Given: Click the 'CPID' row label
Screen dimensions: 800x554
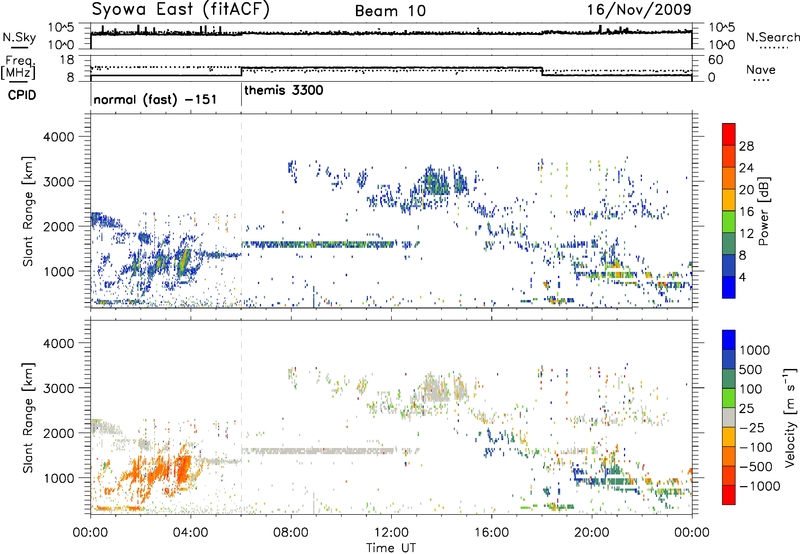Looking at the screenshot, I should 22,95.
